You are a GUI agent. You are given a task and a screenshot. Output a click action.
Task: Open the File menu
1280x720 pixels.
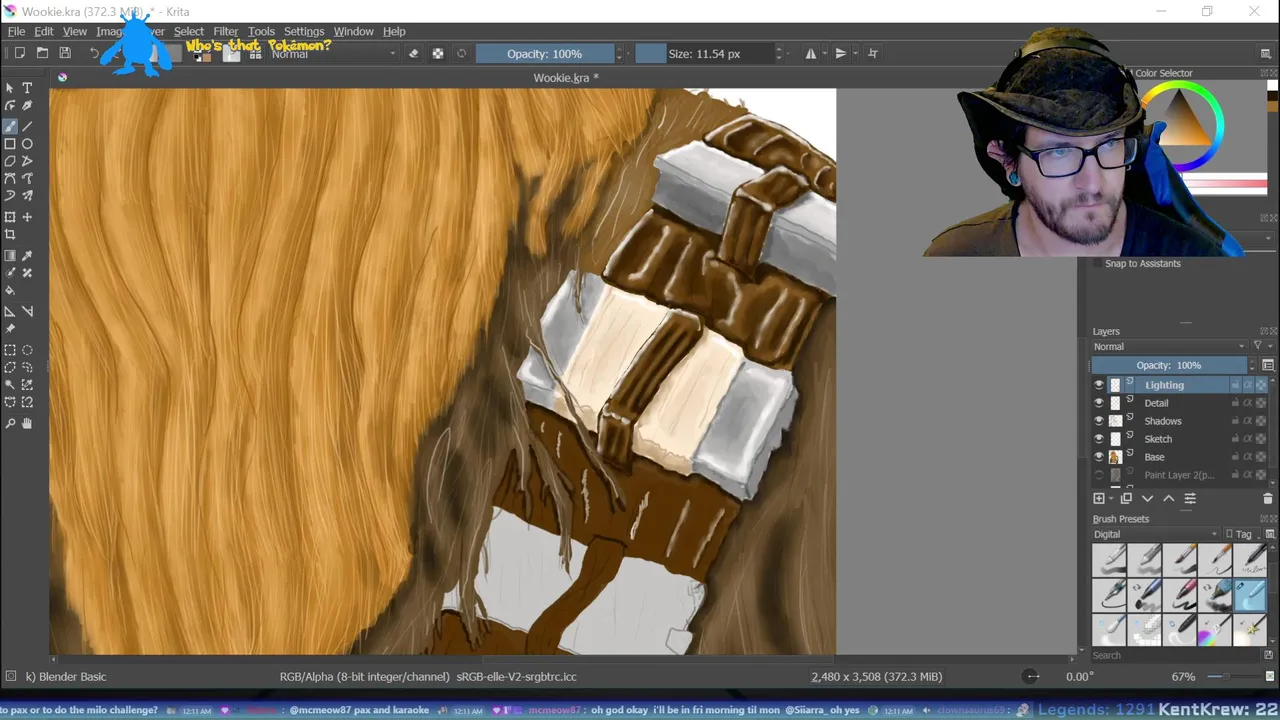(x=17, y=32)
